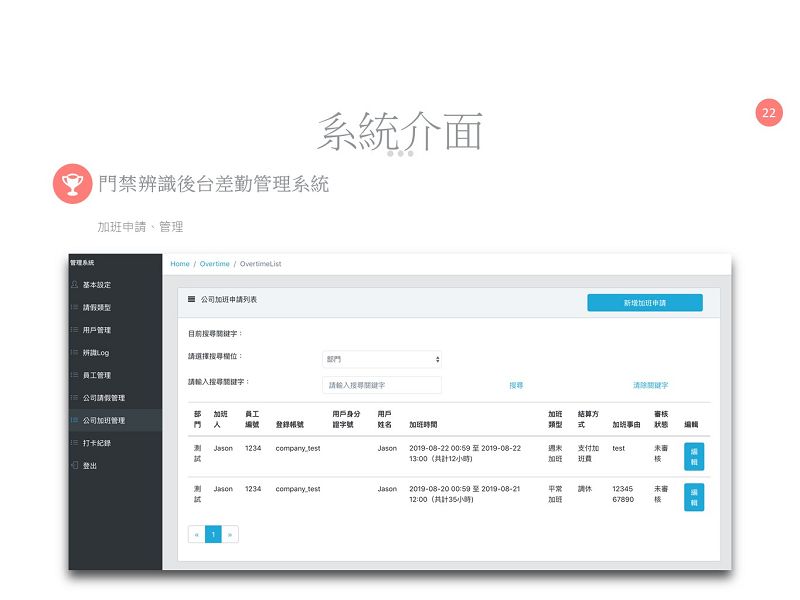Click the 2019-08-20 overtime time cell
This screenshot has height=600, width=800.
coord(464,494)
